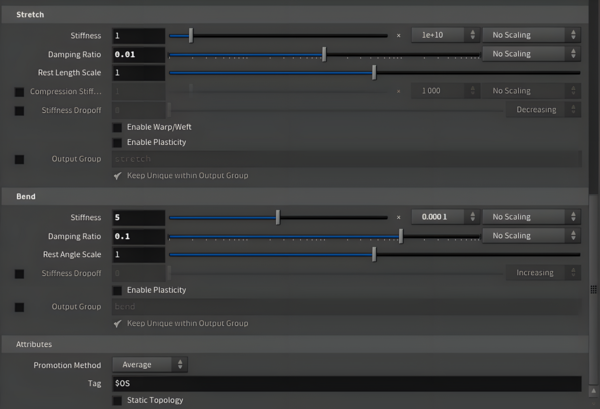Click the Promotion Method label
Viewport: 600px width, 409px height.
pos(67,365)
